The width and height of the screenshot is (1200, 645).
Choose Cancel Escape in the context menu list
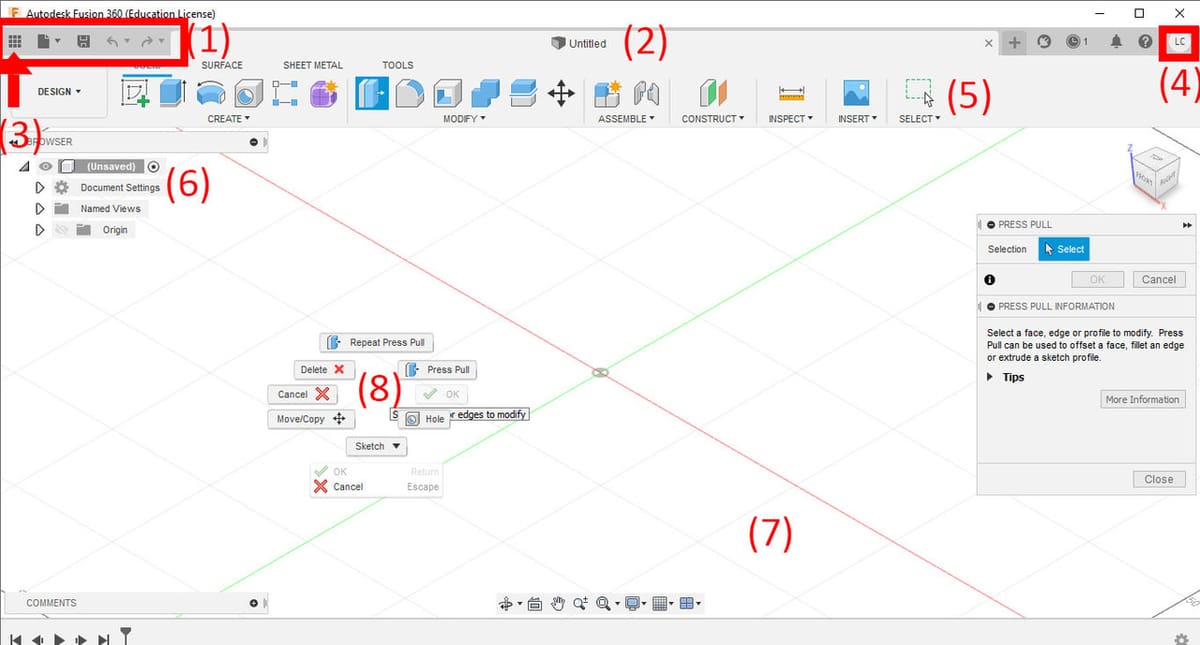[x=375, y=487]
